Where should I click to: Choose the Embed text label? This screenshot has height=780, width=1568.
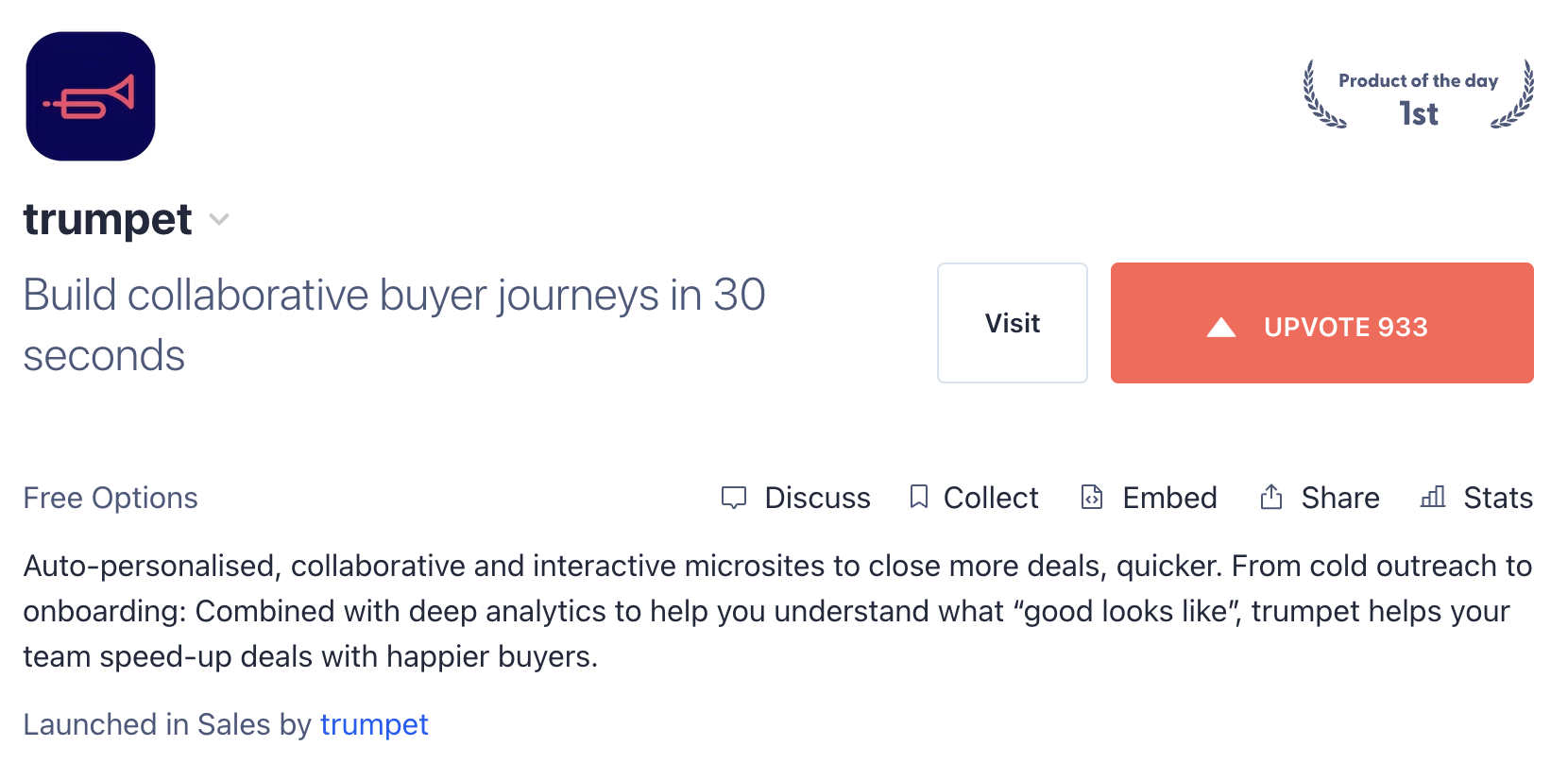[x=1169, y=498]
